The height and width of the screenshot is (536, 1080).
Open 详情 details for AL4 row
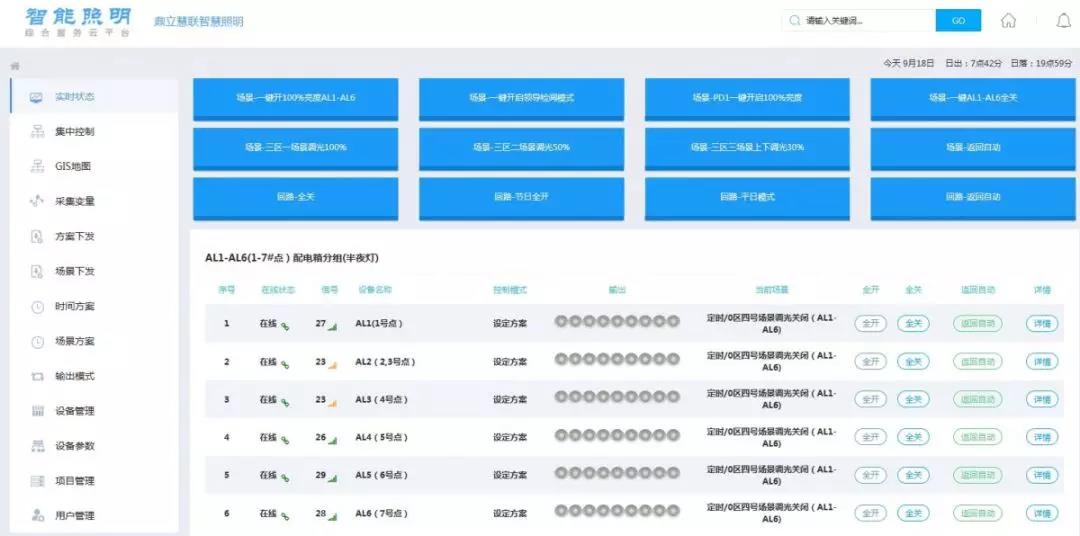point(1042,437)
